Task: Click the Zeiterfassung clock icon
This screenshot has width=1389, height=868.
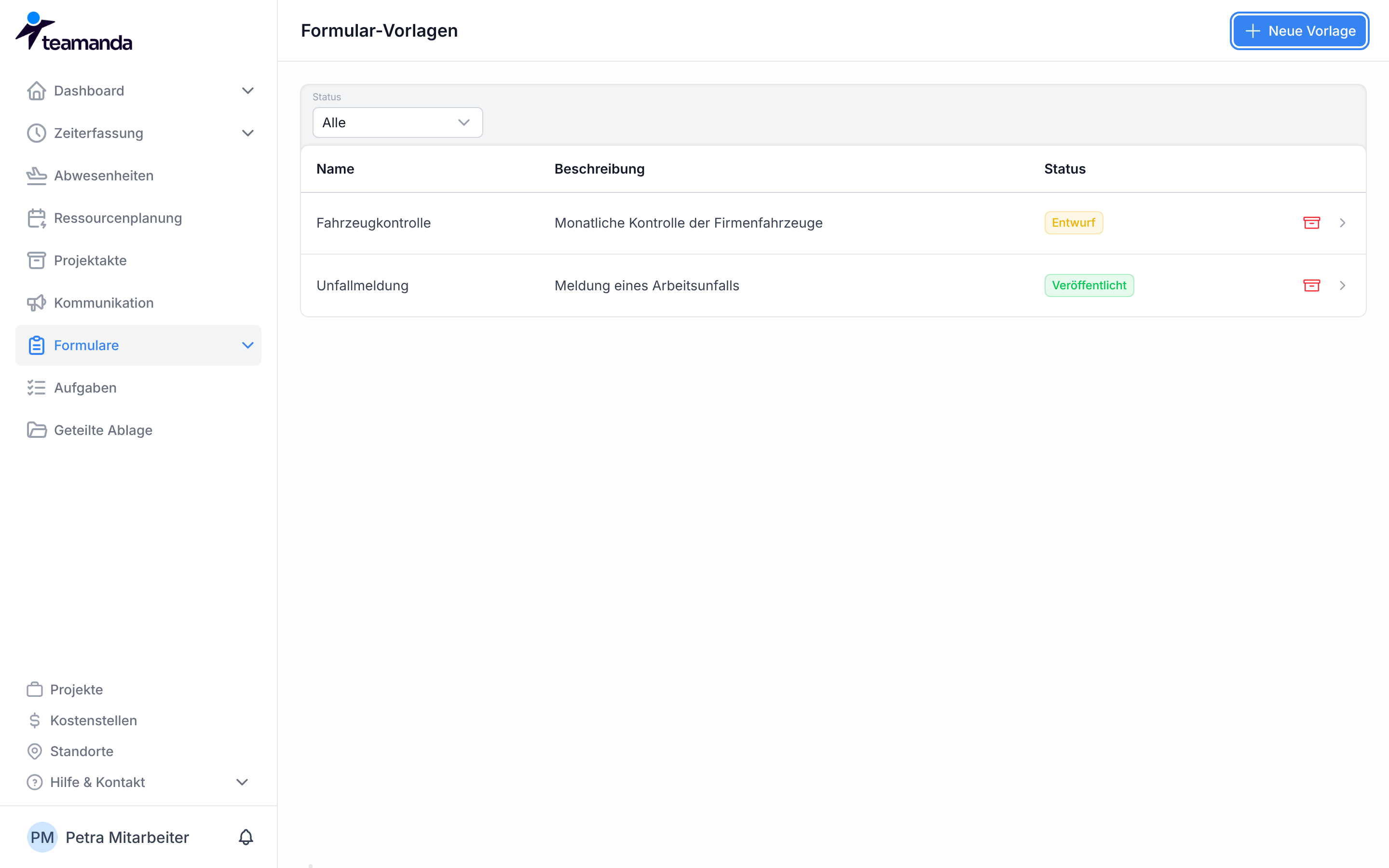Action: point(36,133)
